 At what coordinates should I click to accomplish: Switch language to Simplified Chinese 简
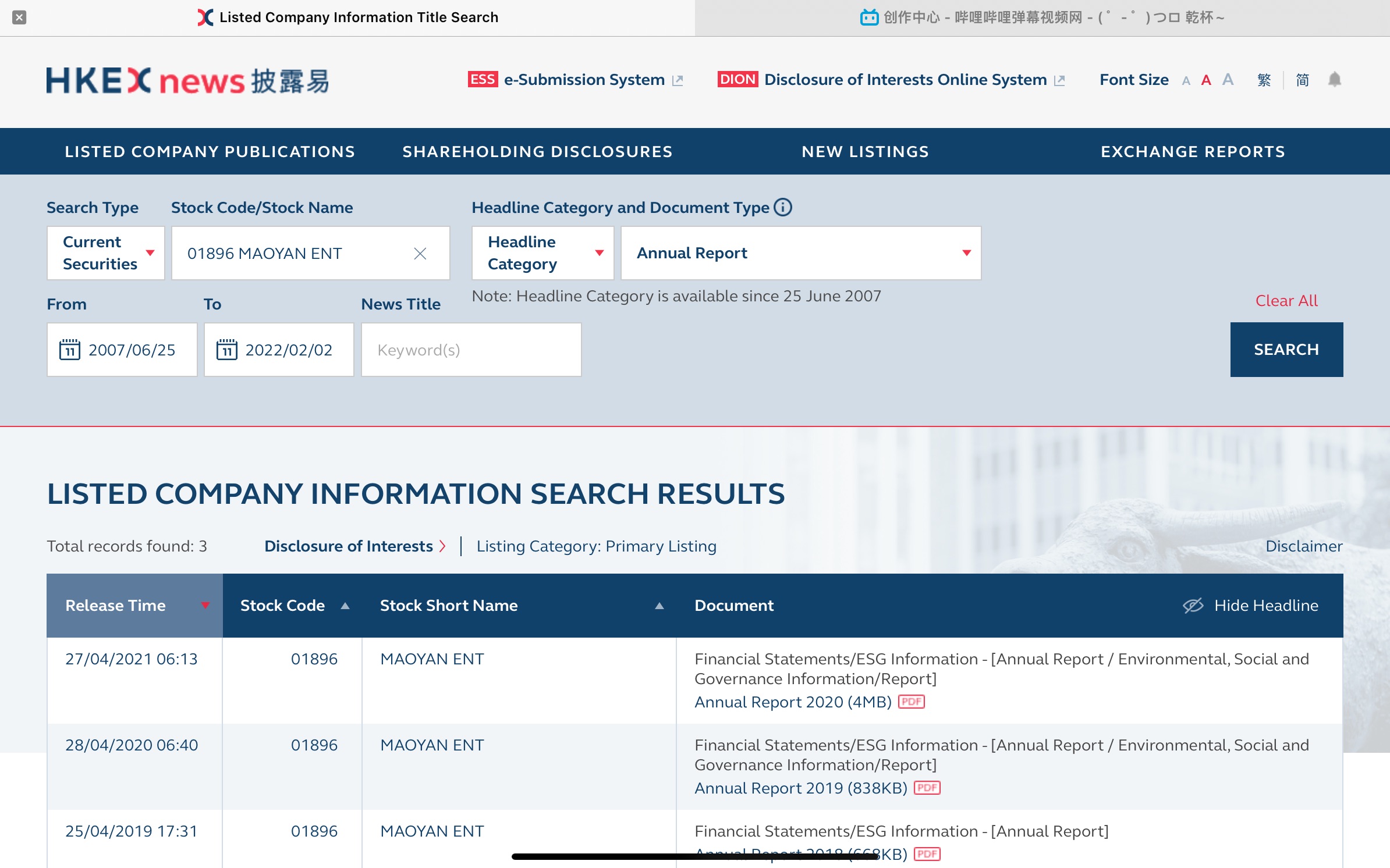click(x=1302, y=80)
